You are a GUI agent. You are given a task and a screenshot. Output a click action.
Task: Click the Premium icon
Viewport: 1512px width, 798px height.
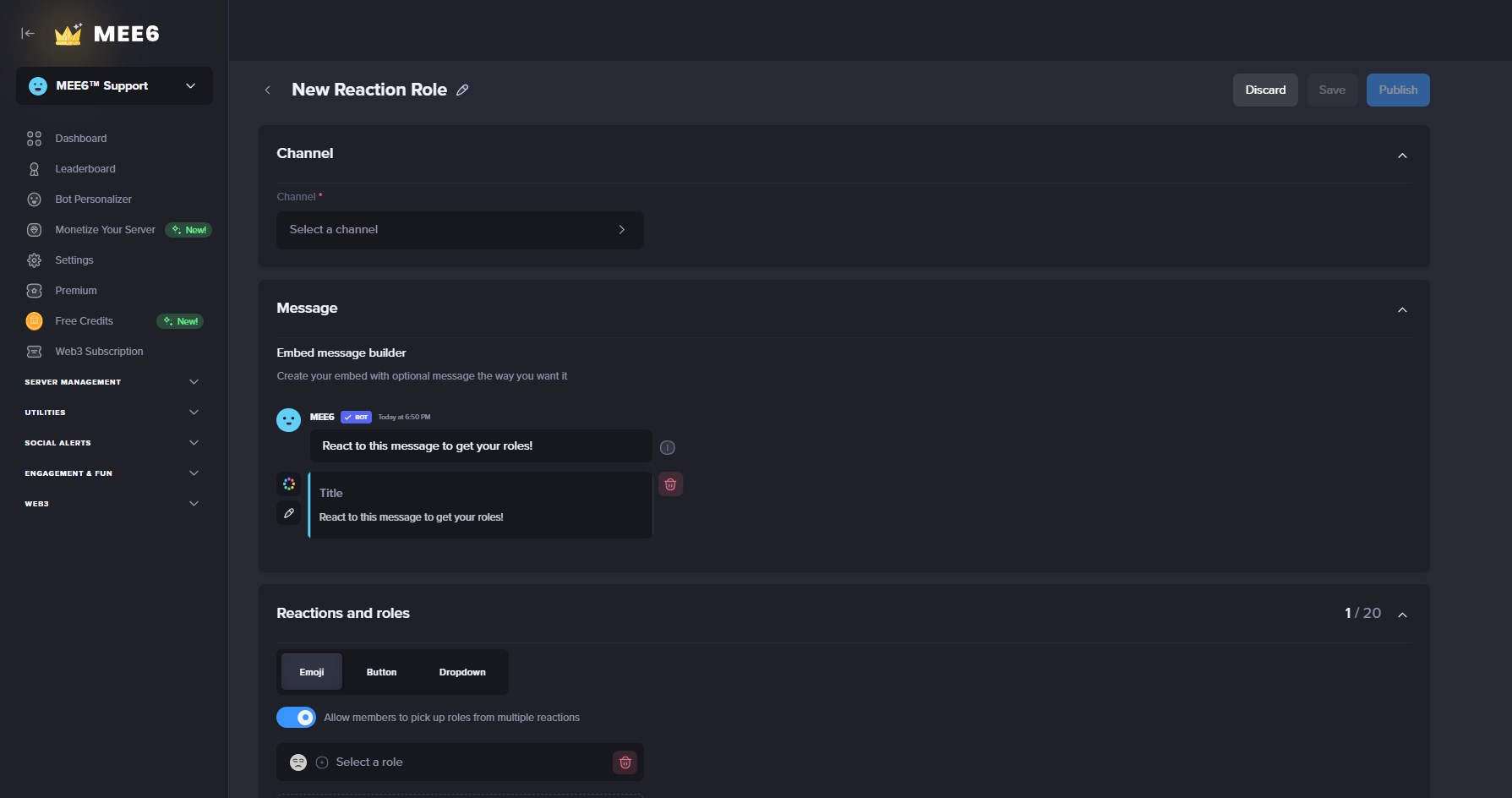[x=34, y=291]
